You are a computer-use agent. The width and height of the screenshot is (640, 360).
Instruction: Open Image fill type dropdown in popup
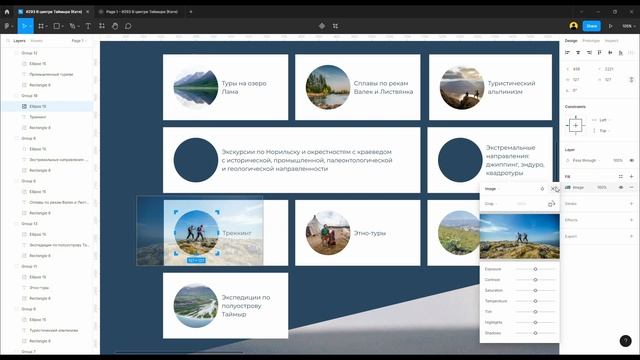click(x=492, y=189)
